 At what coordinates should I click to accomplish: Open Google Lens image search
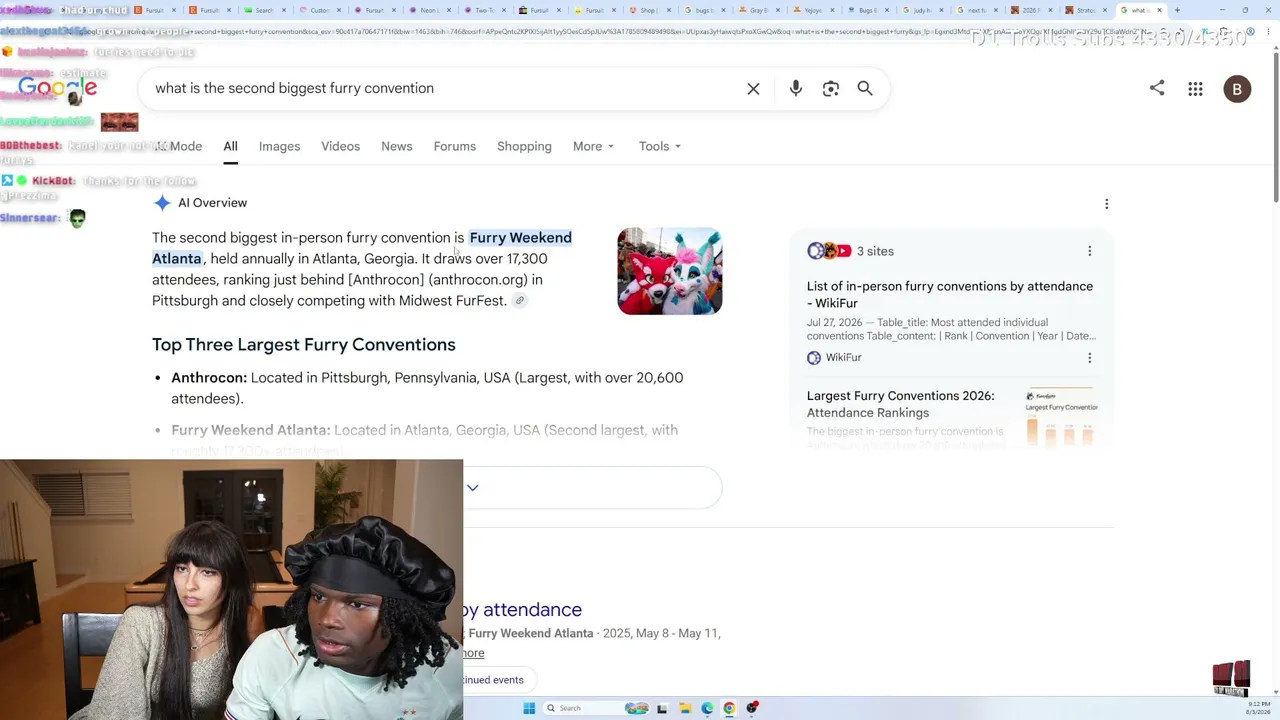[x=831, y=89]
